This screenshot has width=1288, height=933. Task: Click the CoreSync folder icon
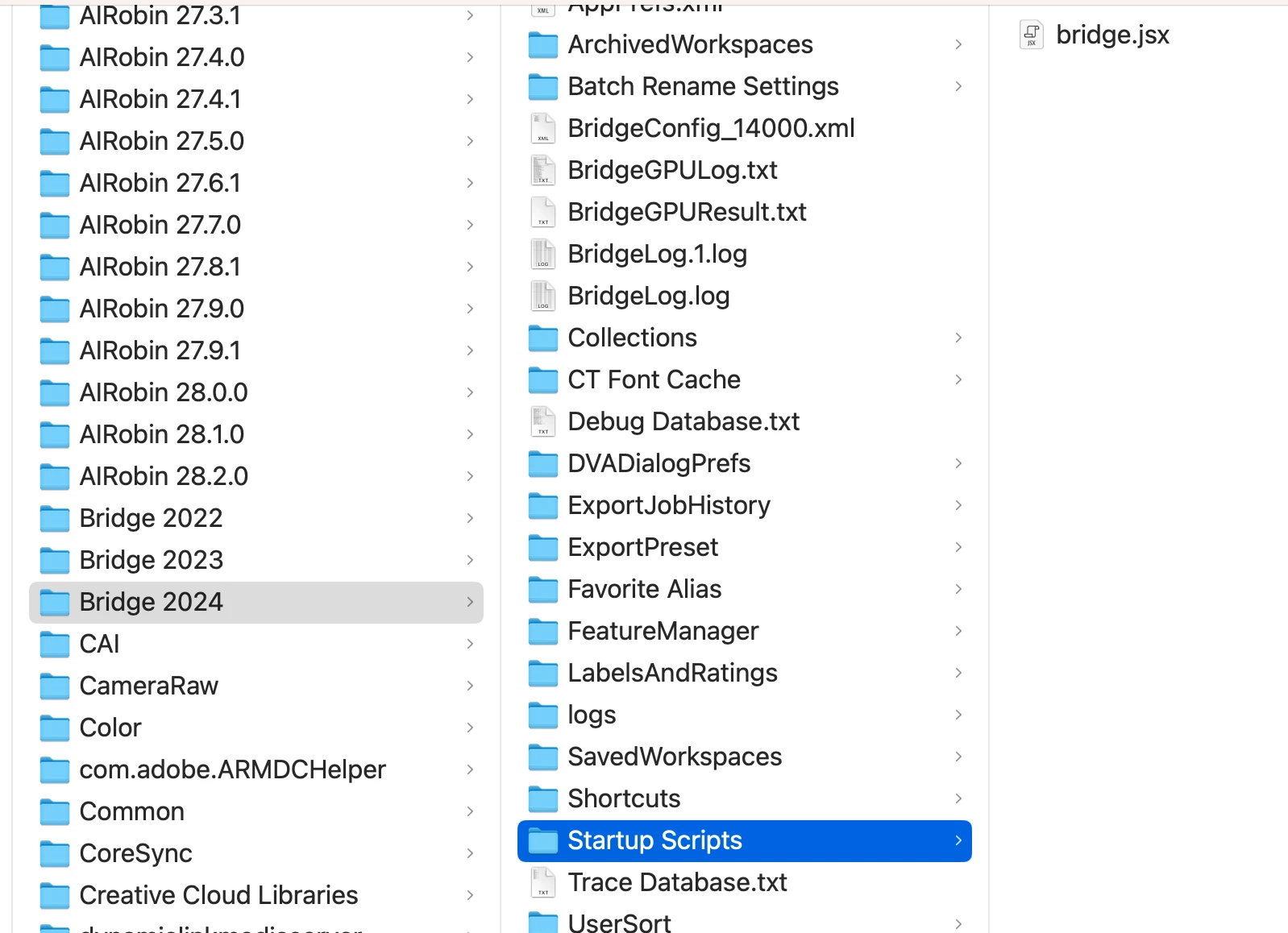[55, 854]
